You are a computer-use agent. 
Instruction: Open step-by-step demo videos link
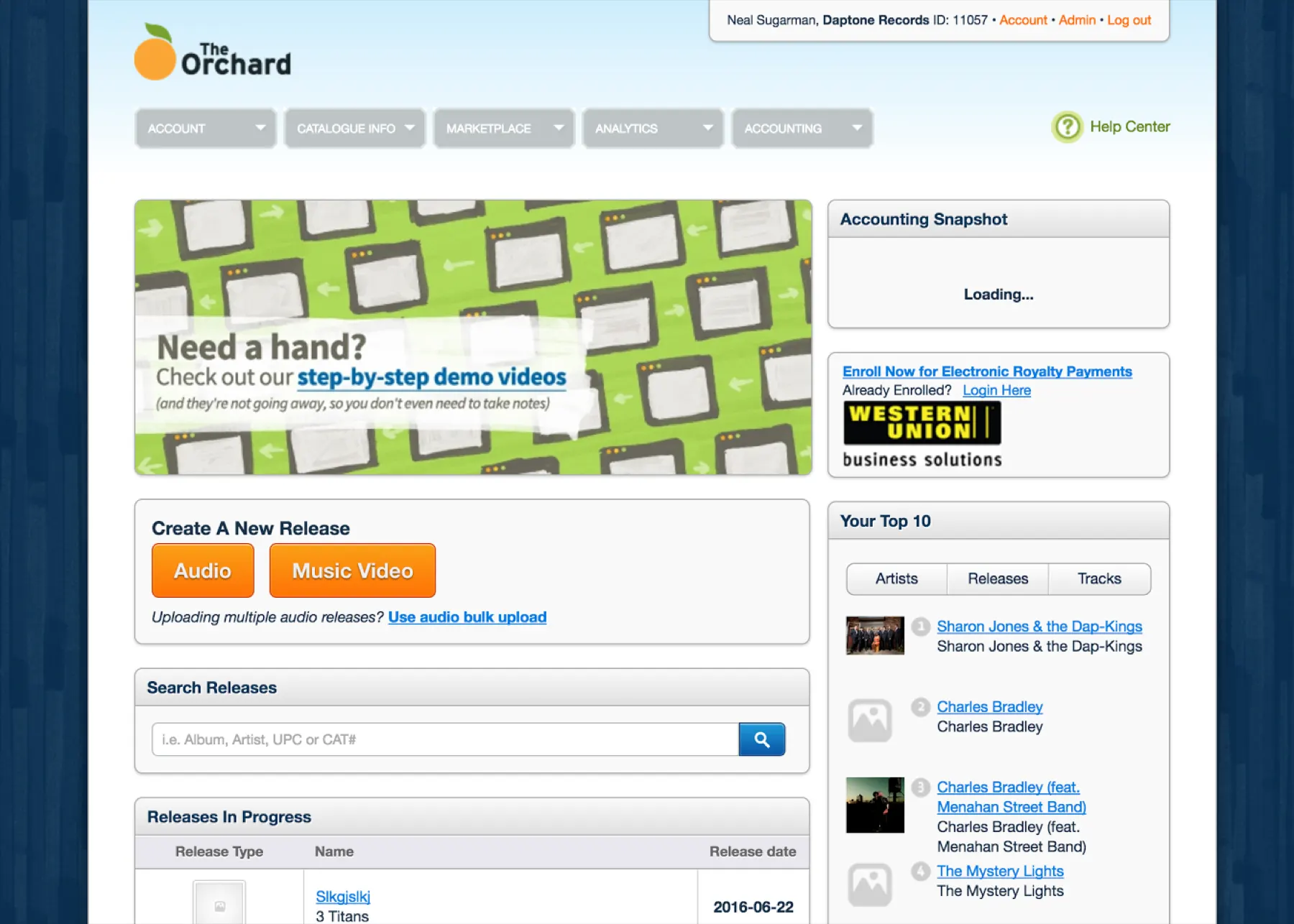[x=431, y=377]
